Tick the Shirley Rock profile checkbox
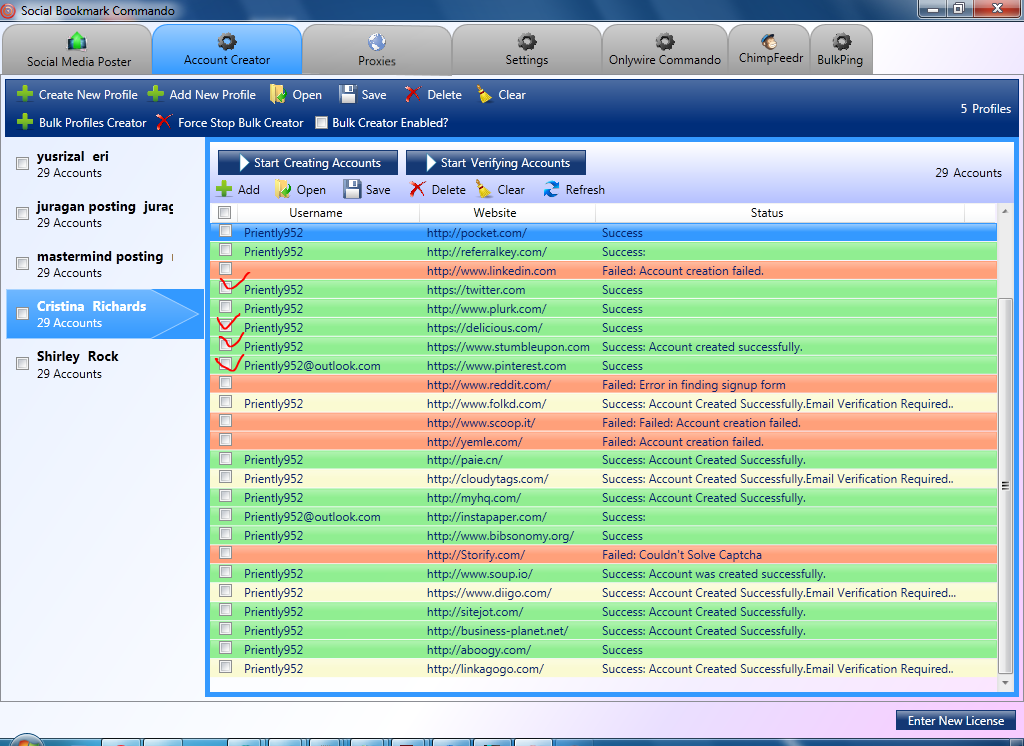Viewport: 1024px width, 746px height. pyautogui.click(x=23, y=363)
